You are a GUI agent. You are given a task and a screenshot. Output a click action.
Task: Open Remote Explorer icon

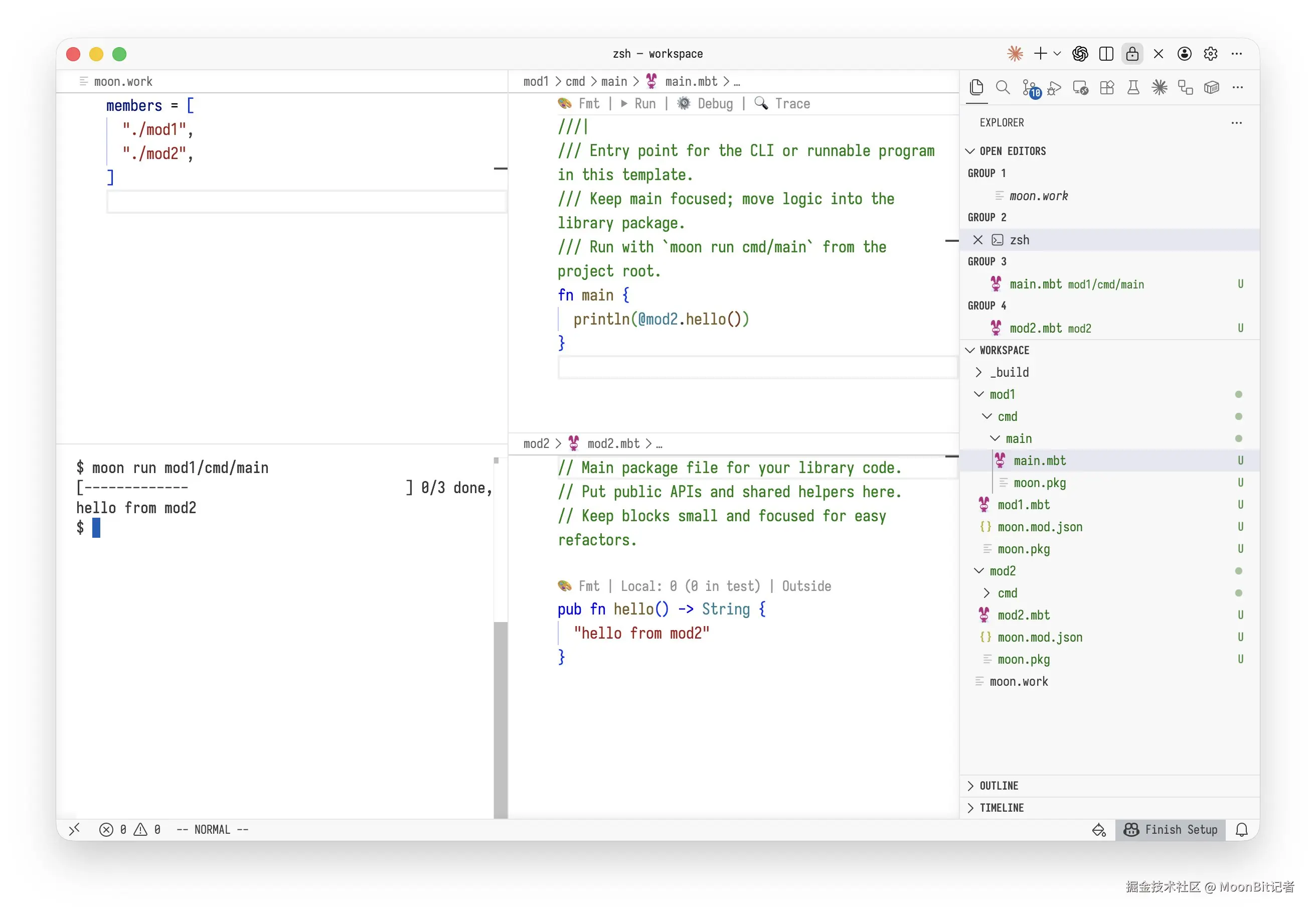(1080, 88)
